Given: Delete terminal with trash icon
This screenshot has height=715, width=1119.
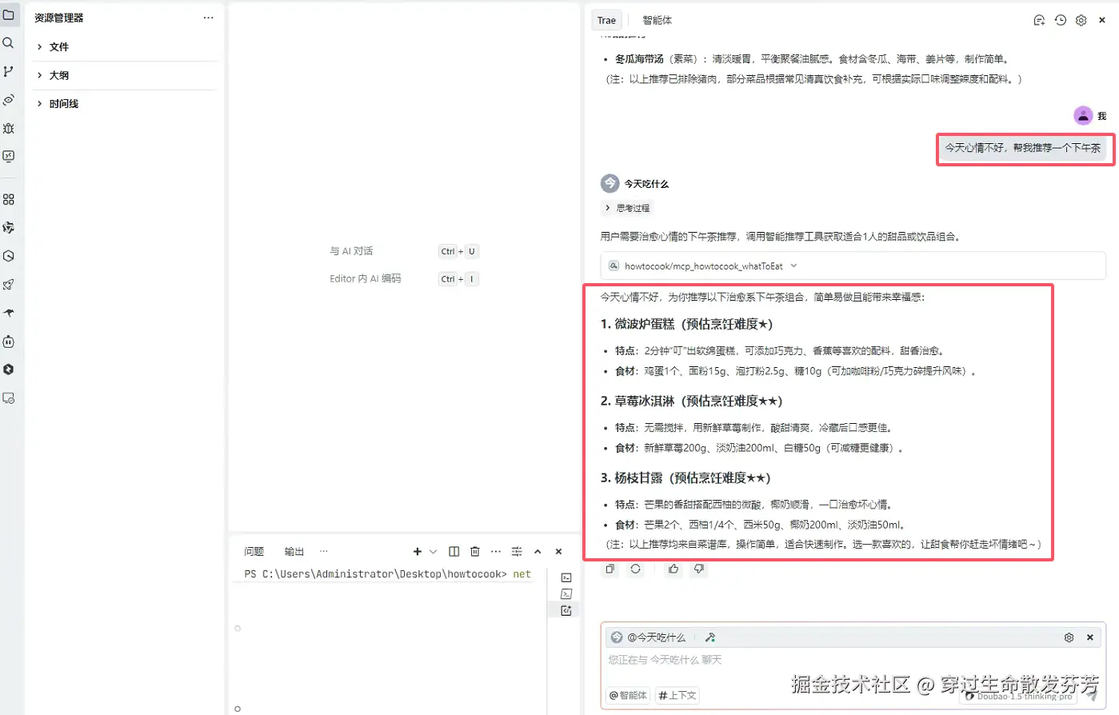Looking at the screenshot, I should pyautogui.click(x=475, y=552).
